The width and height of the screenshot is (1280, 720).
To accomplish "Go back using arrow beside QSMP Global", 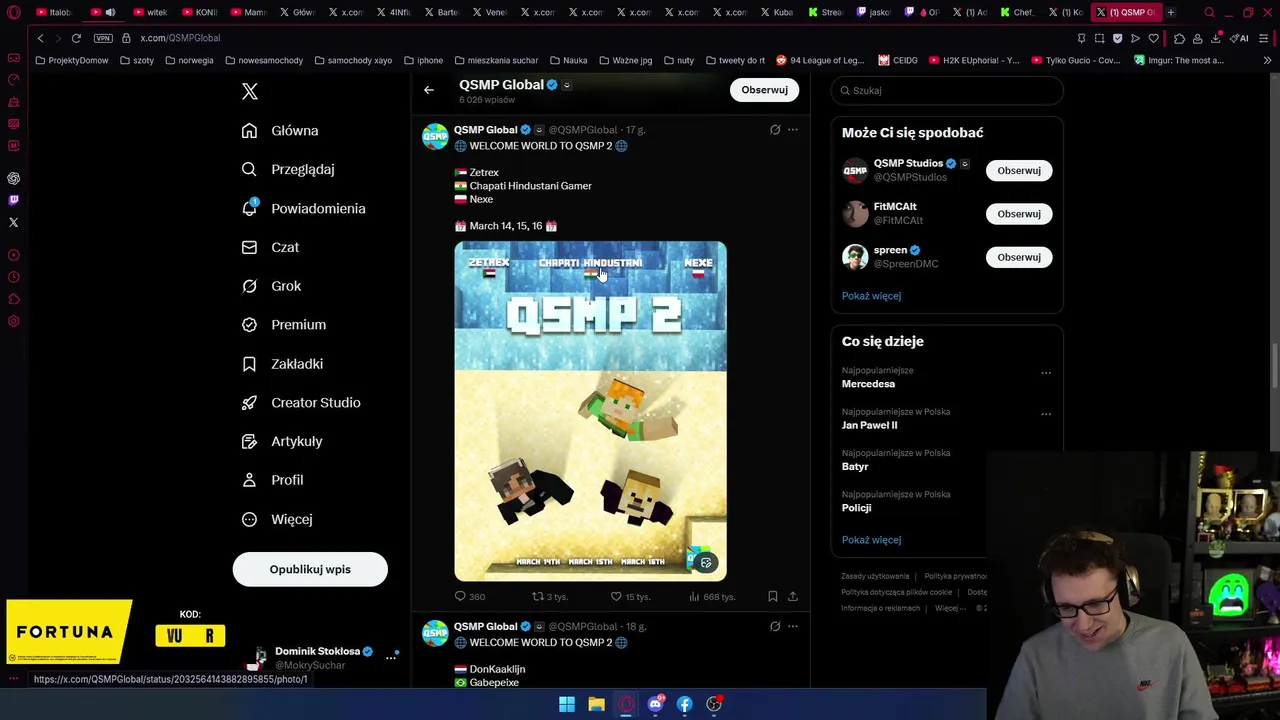I will tap(429, 90).
